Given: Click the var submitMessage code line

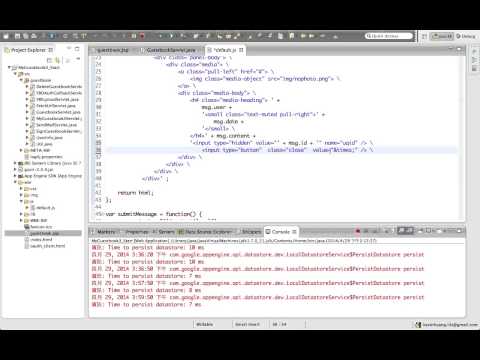Looking at the screenshot, I should 154,214.
